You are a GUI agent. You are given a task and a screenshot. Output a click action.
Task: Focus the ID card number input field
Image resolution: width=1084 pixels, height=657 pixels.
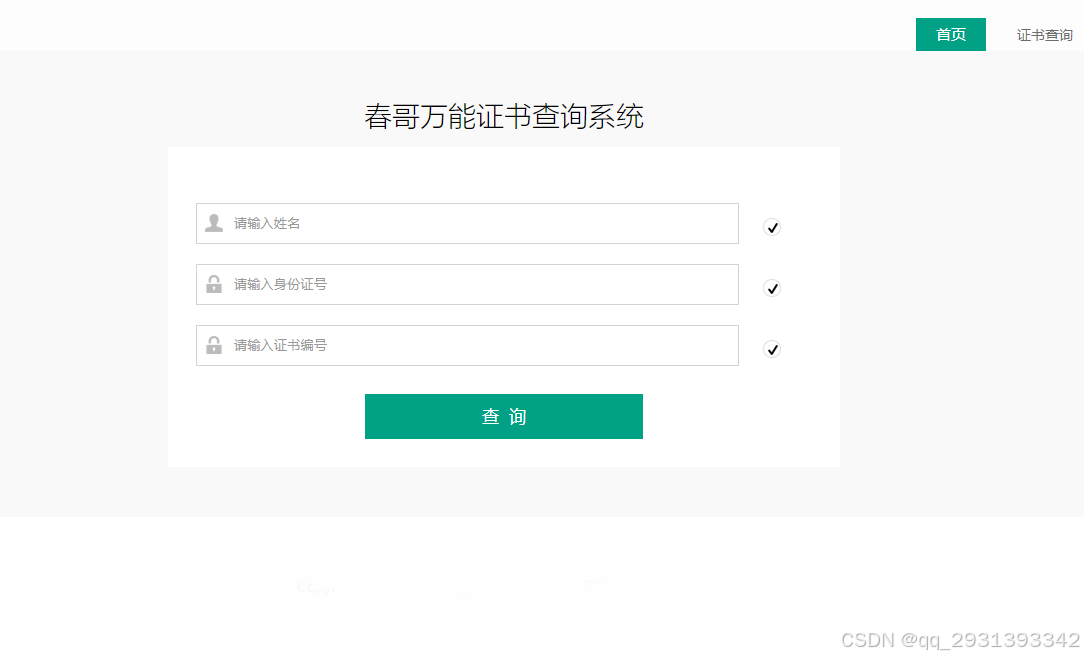pyautogui.click(x=480, y=284)
